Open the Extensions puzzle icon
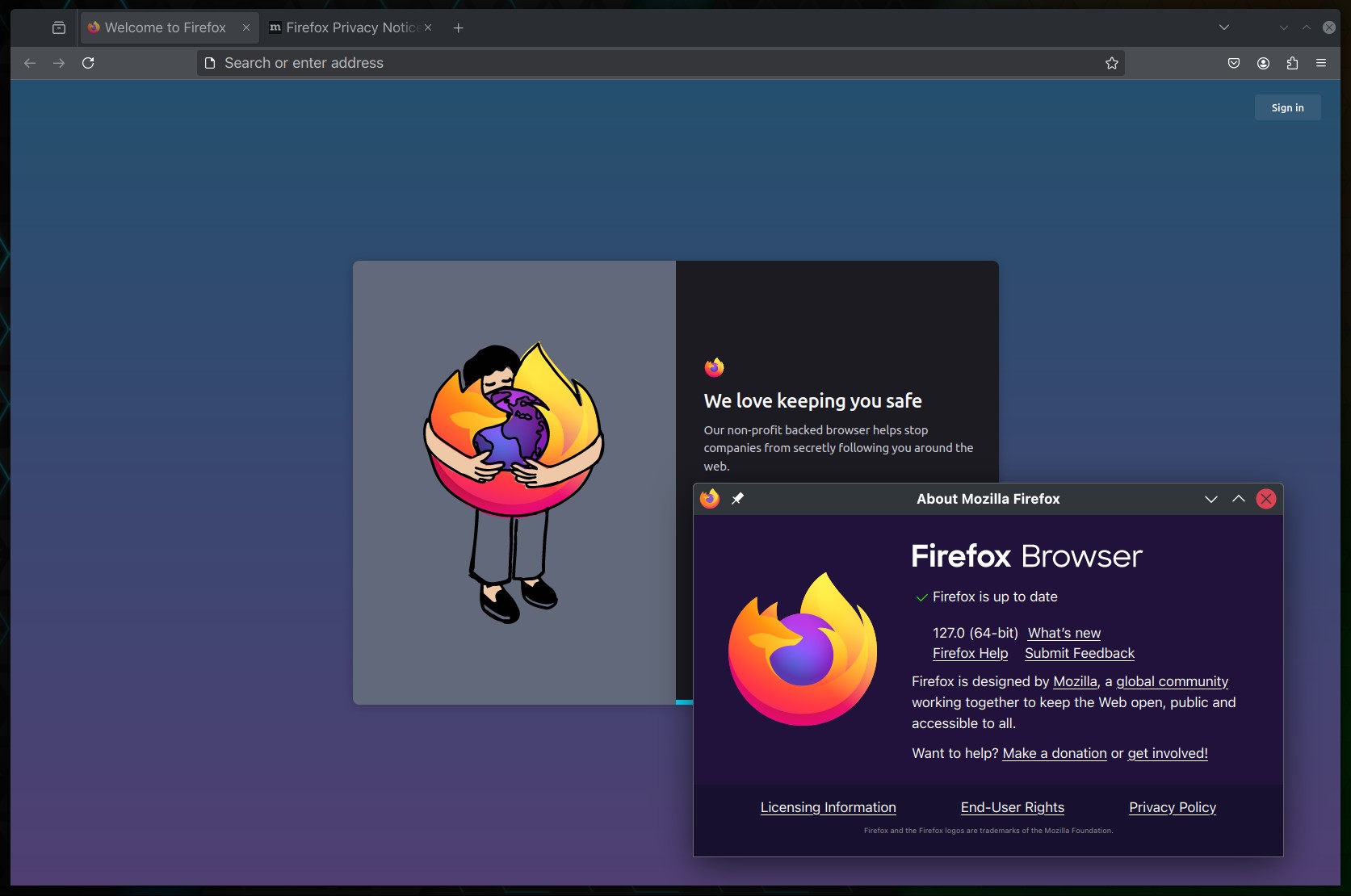This screenshot has width=1351, height=896. [1292, 63]
